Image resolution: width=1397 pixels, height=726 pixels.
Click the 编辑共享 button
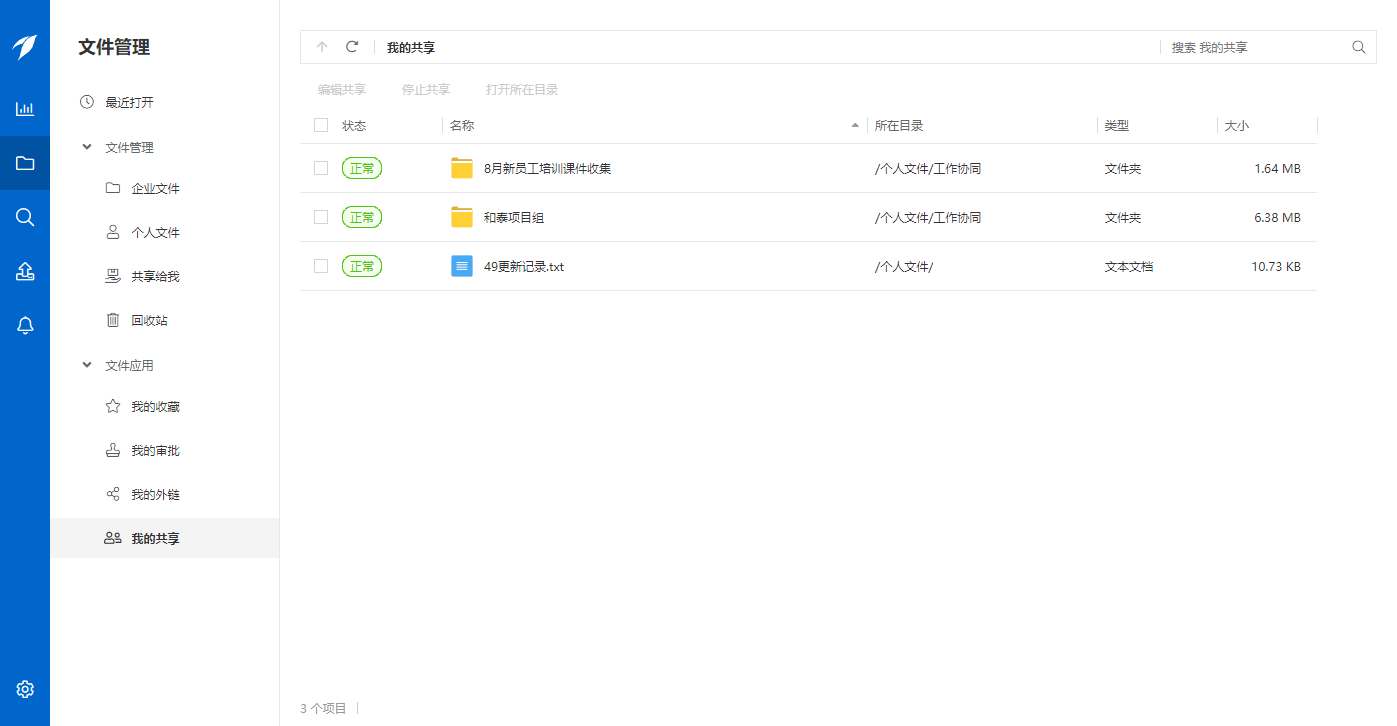342,90
